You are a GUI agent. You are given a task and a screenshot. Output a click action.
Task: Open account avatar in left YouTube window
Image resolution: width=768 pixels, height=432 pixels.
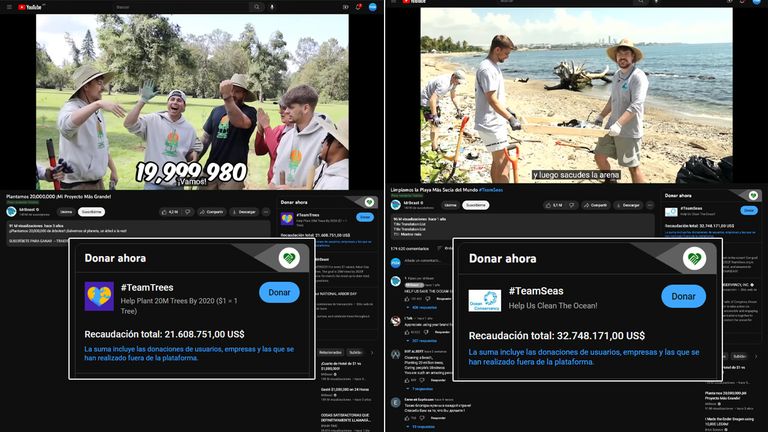coord(373,7)
